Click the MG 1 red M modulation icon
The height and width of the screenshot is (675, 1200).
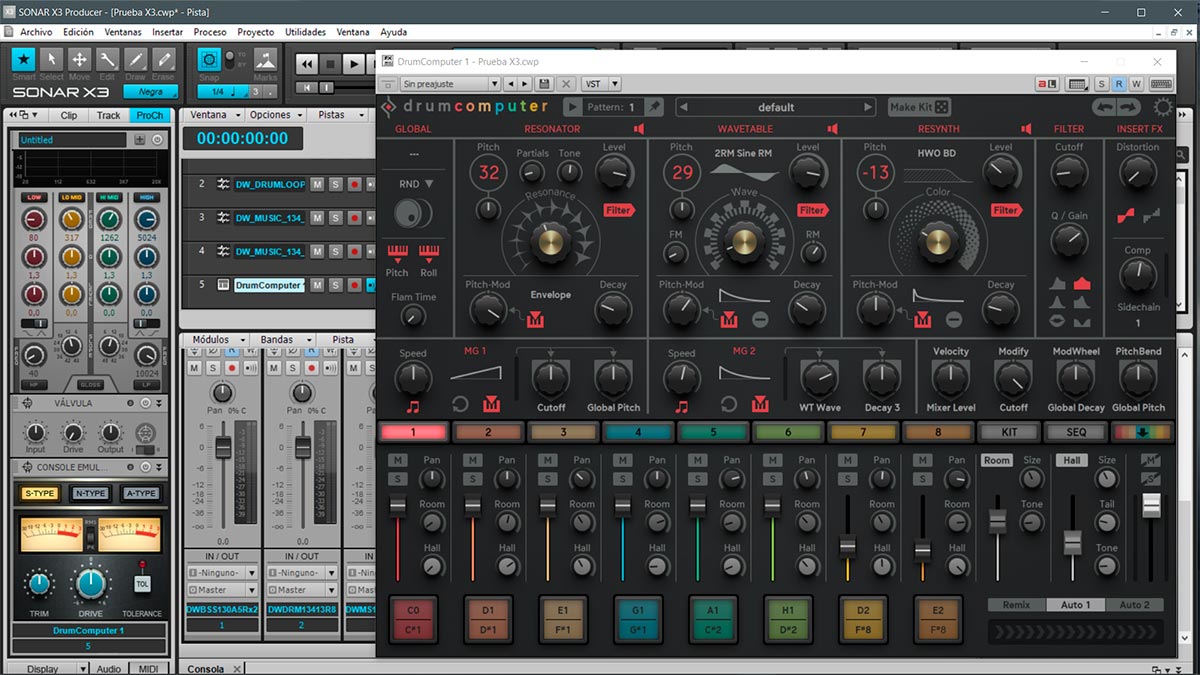tap(491, 405)
